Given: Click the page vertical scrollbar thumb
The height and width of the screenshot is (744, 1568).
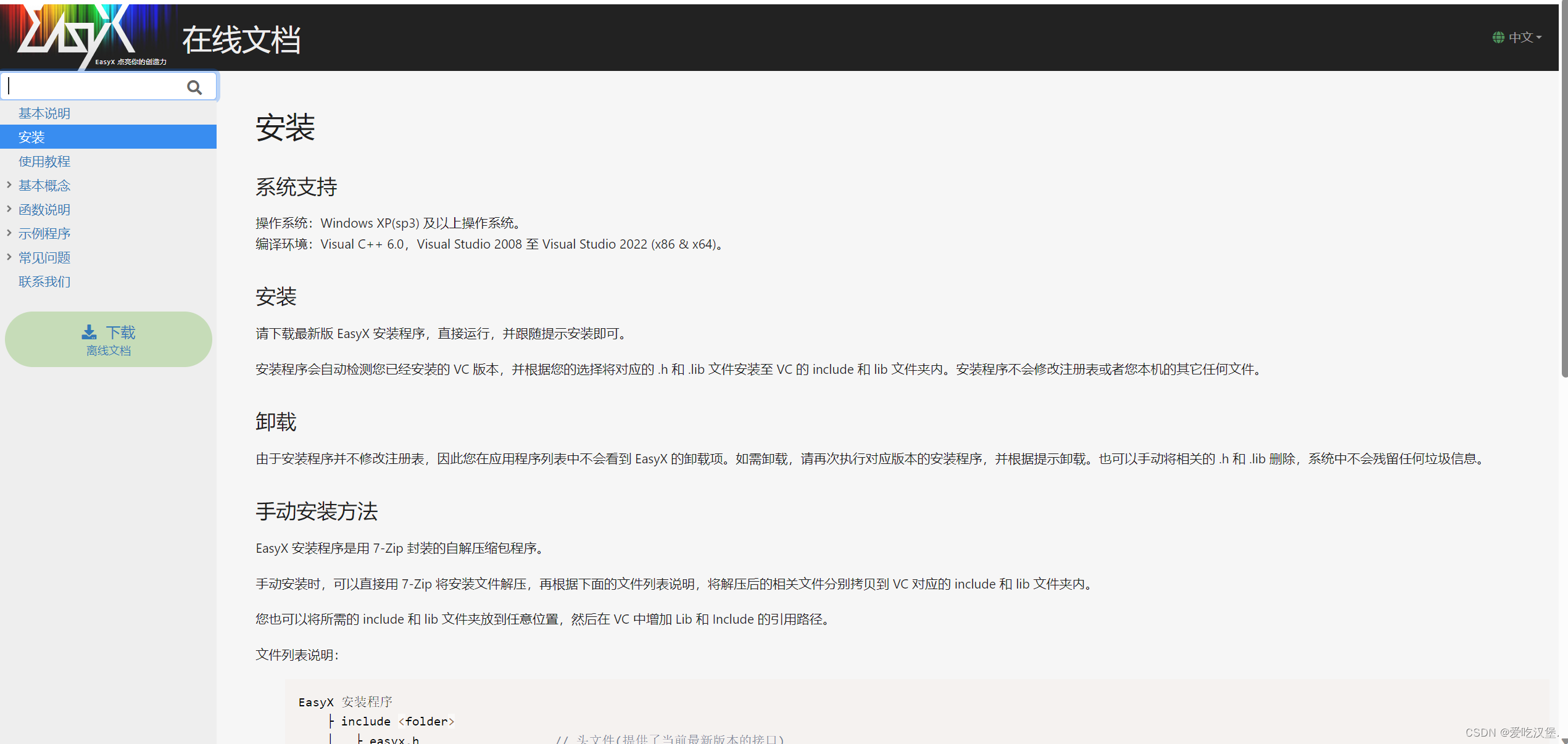Looking at the screenshot, I should pos(1564,188).
